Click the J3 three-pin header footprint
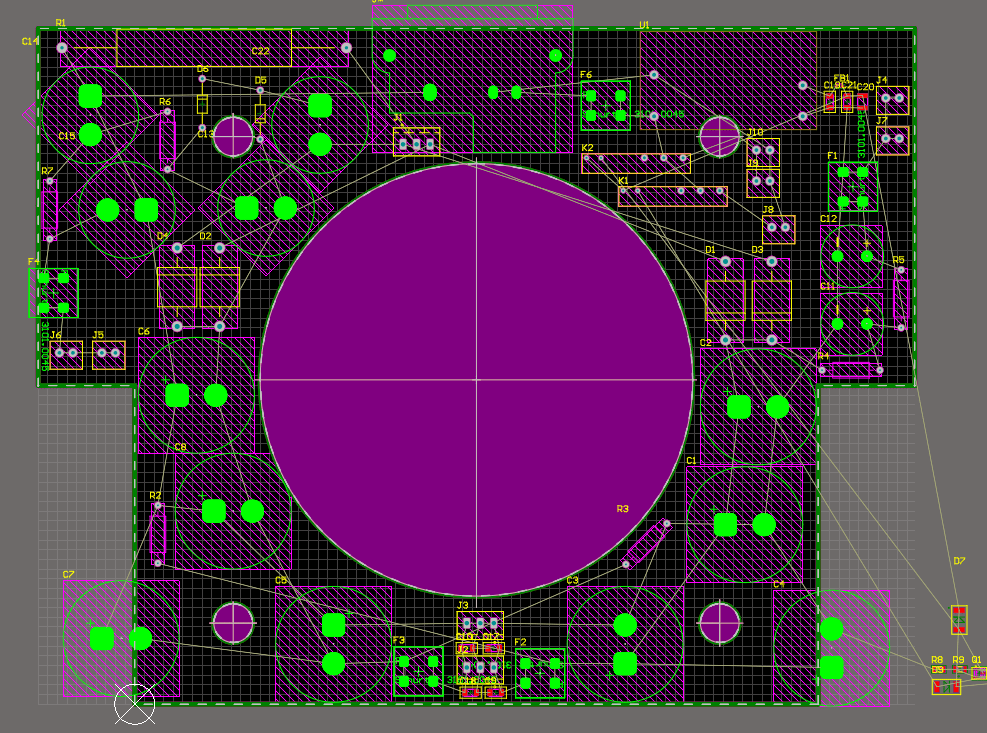This screenshot has height=733, width=987. (x=480, y=623)
